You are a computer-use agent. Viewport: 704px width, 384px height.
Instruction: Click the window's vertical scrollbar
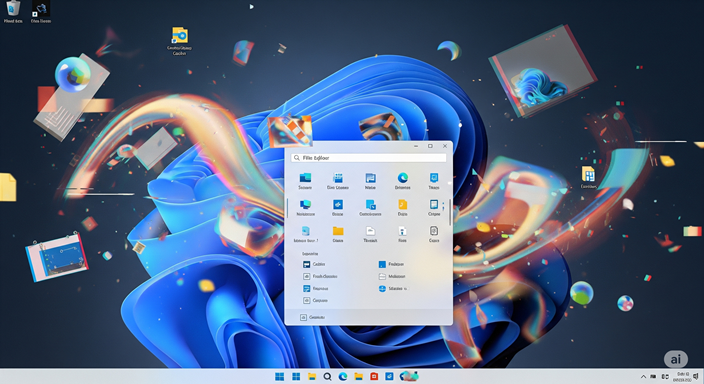pyautogui.click(x=449, y=212)
